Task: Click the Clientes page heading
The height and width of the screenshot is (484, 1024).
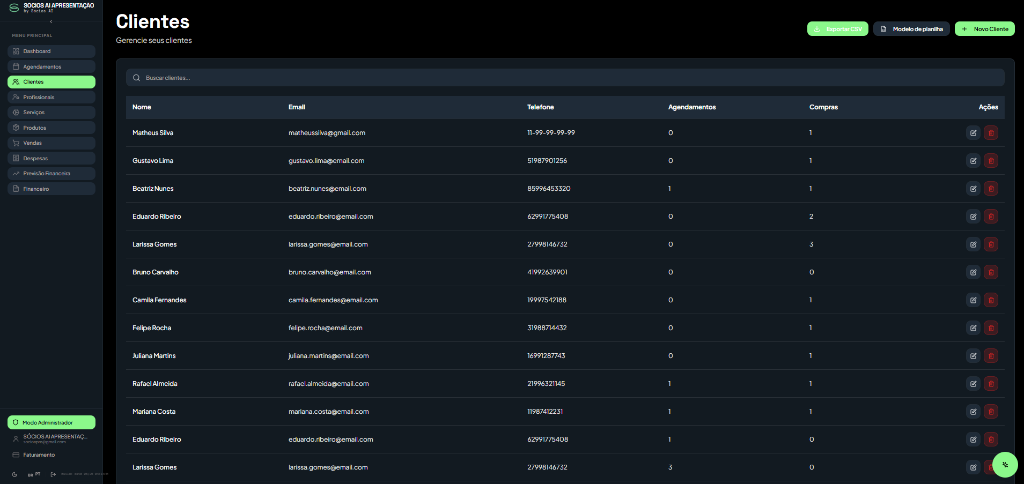Action: coord(153,21)
